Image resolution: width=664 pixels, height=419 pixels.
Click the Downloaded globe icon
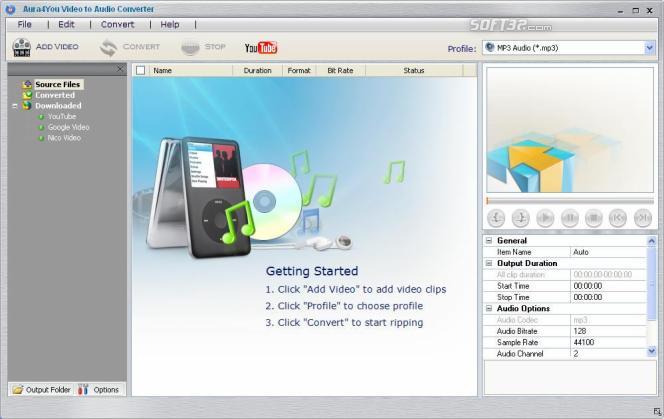pos(28,106)
